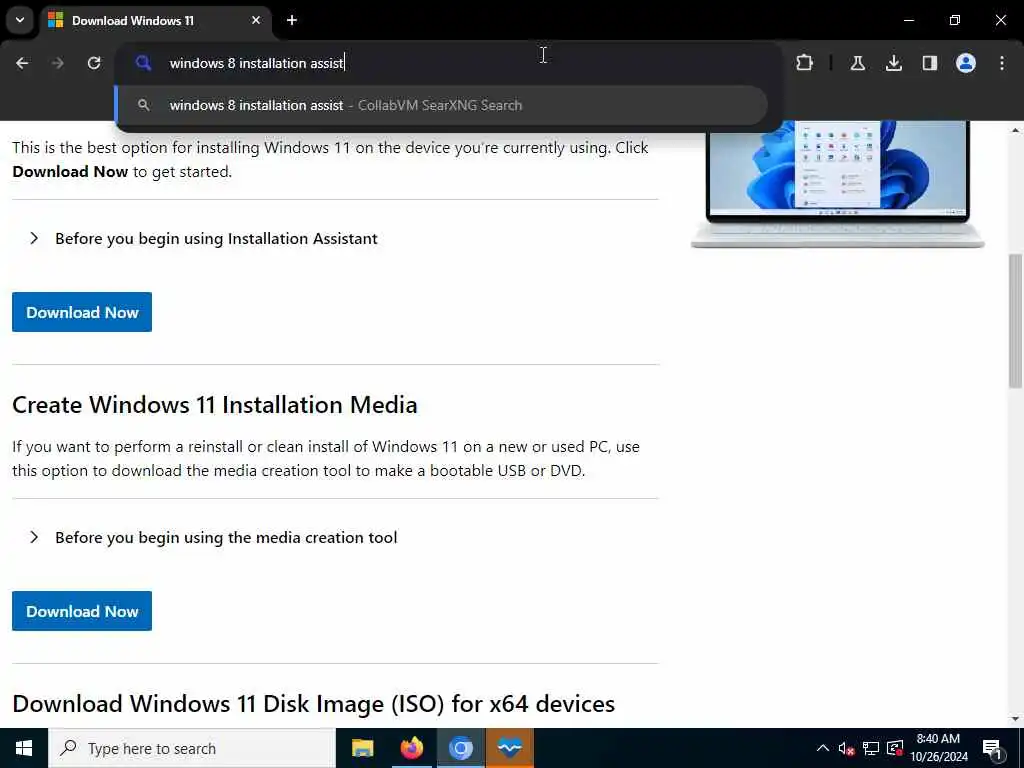Reload the current page
Screen dimensions: 1024x768
[94, 63]
